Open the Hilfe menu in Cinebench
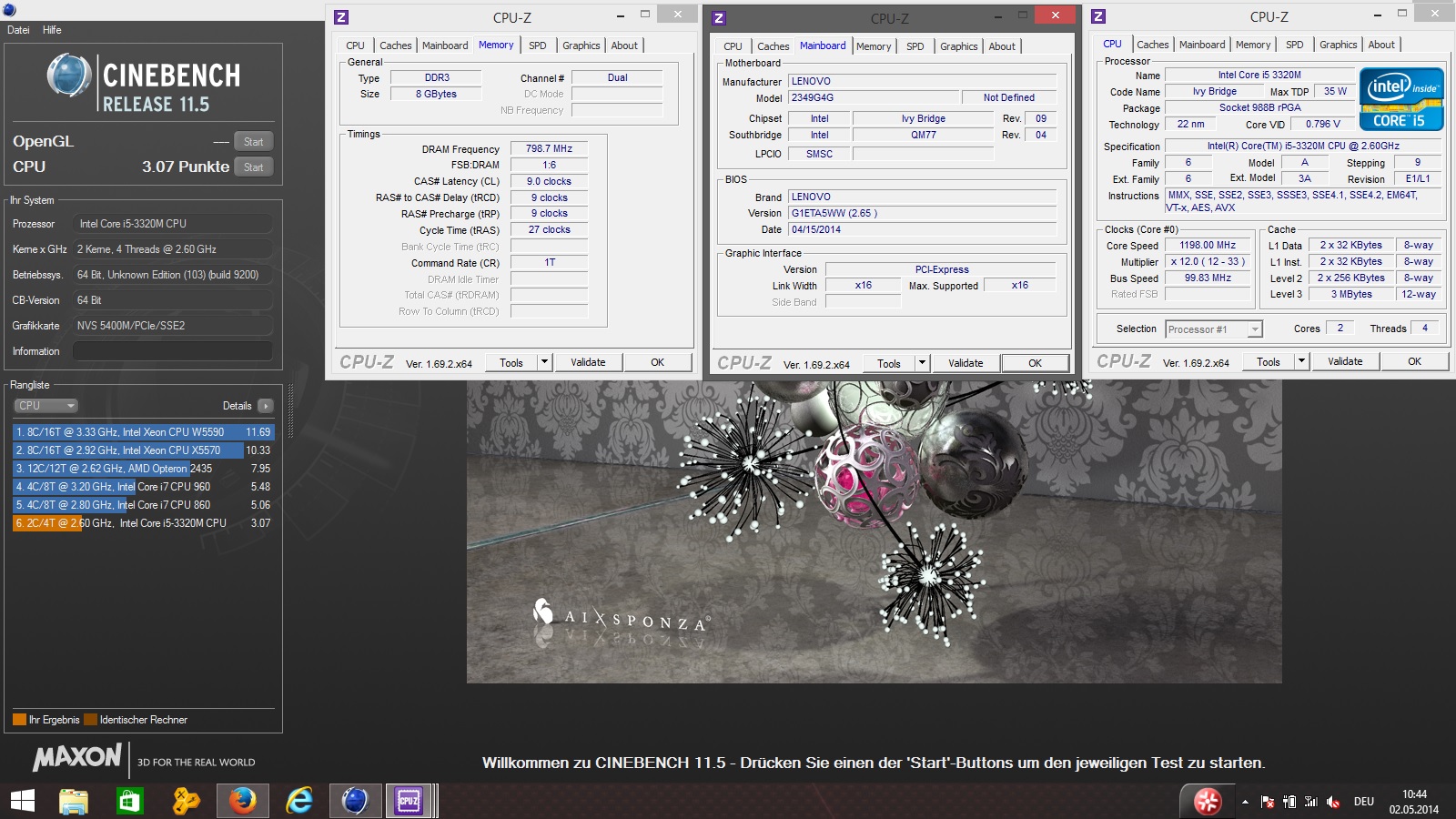 52,30
